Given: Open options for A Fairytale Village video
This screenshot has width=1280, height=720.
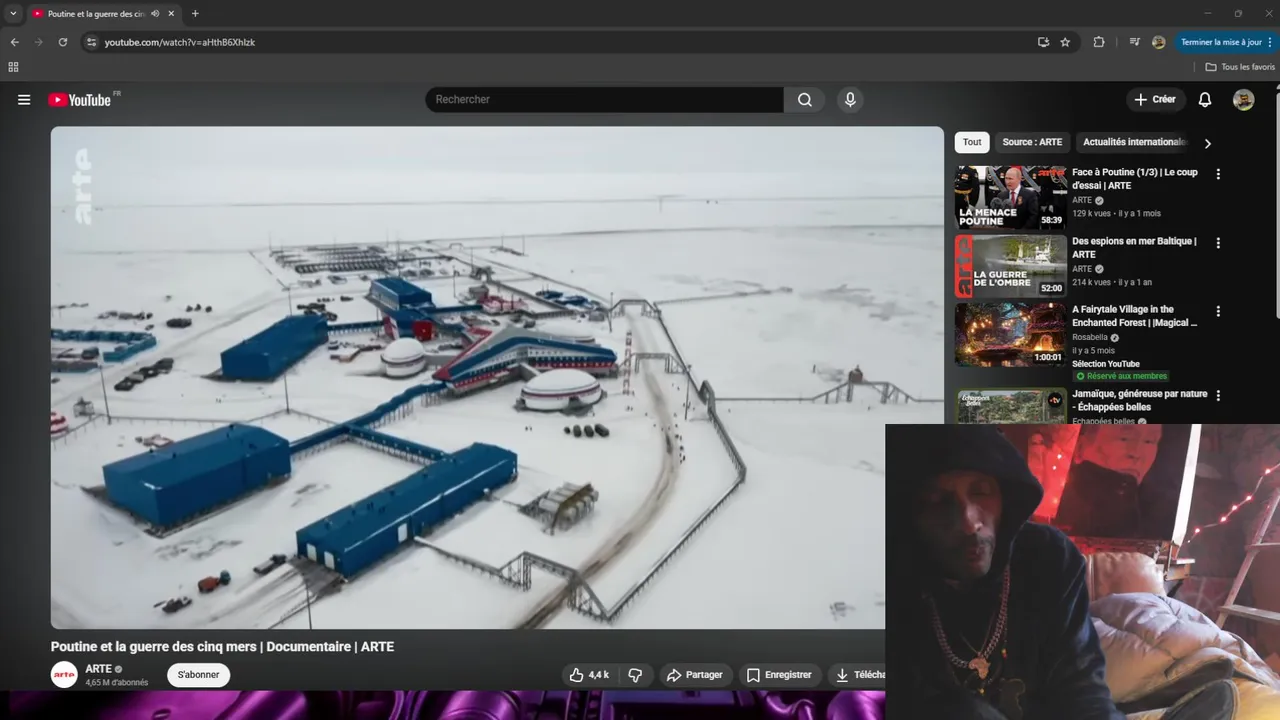Looking at the screenshot, I should point(1218,311).
